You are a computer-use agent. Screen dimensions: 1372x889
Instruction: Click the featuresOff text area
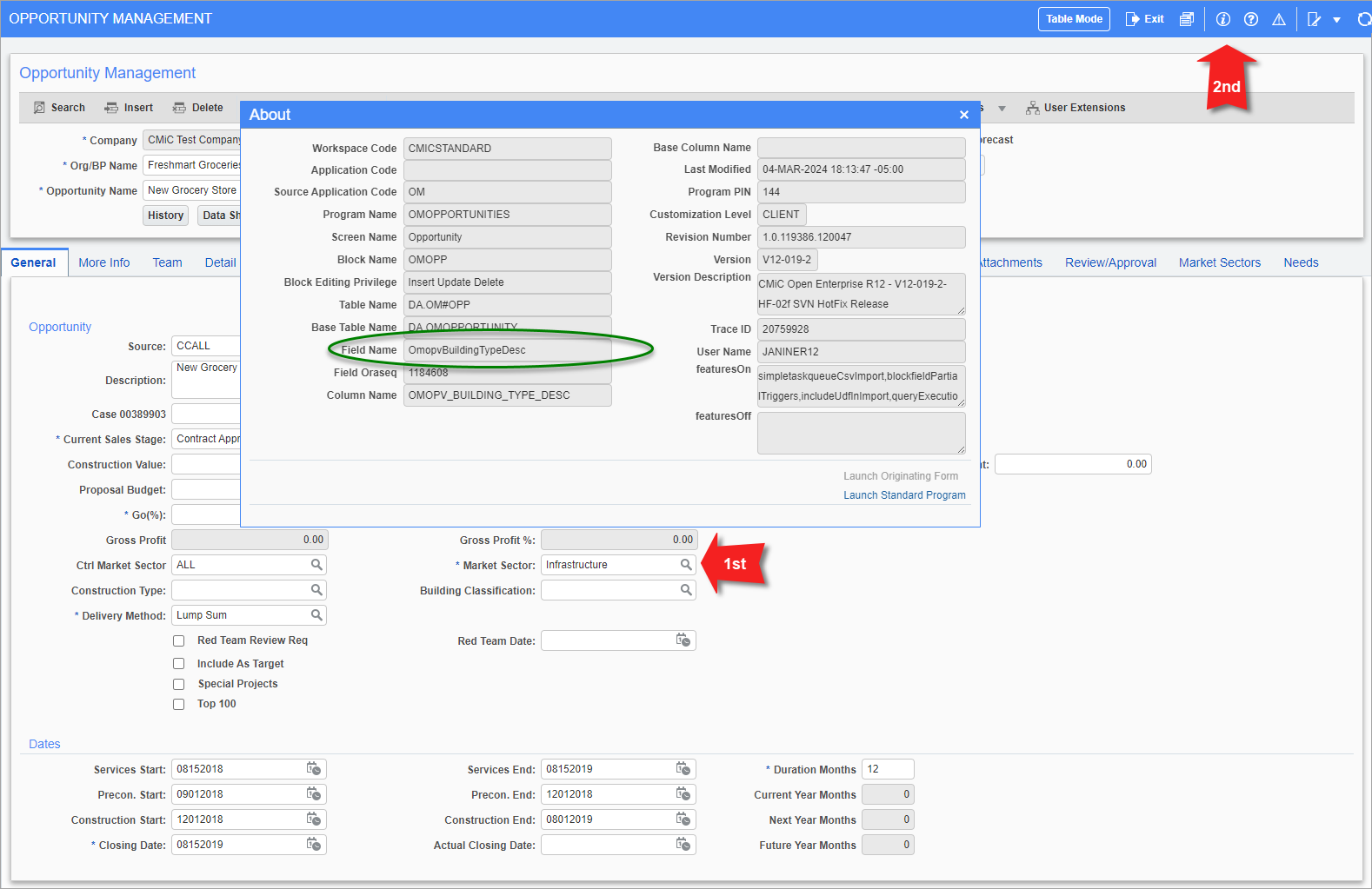861,433
